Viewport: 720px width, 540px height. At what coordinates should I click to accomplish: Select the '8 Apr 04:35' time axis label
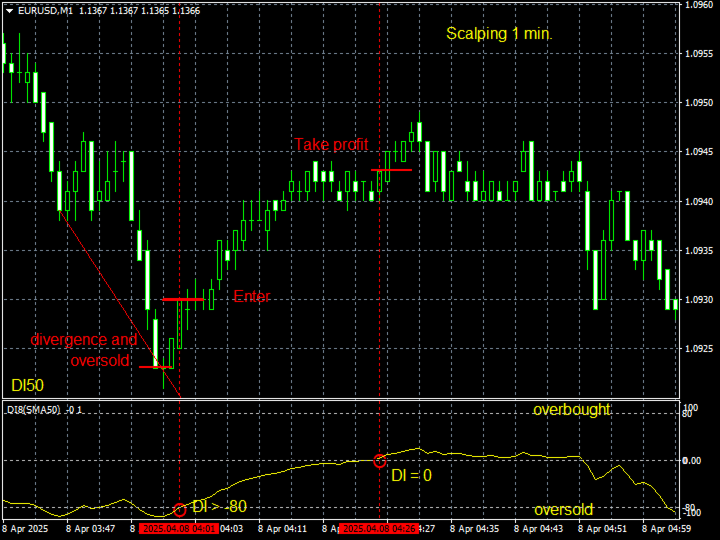pos(474,529)
